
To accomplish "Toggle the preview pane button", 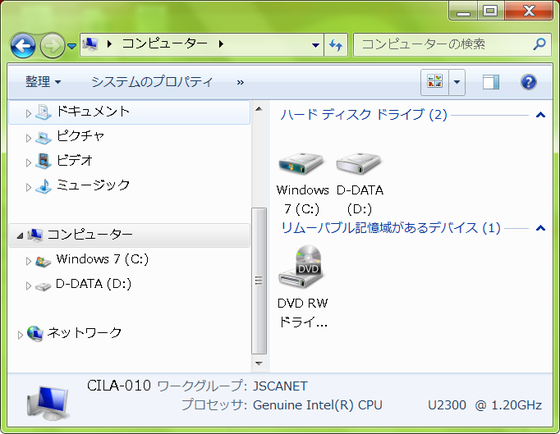I will tap(491, 82).
